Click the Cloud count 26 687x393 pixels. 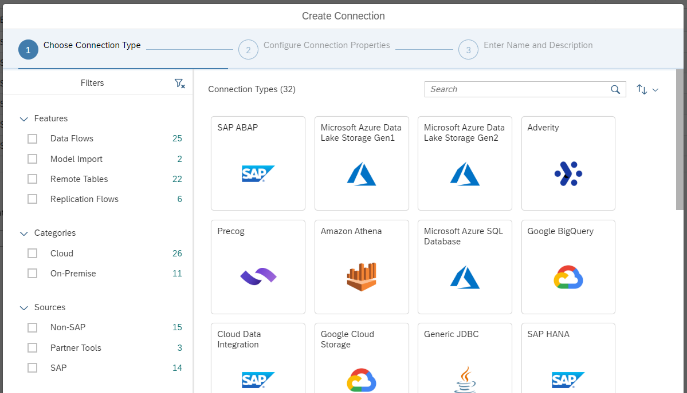(x=177, y=253)
